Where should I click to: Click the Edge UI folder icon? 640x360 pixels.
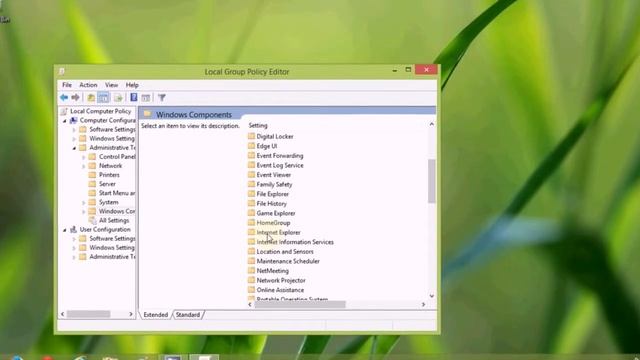pos(251,146)
